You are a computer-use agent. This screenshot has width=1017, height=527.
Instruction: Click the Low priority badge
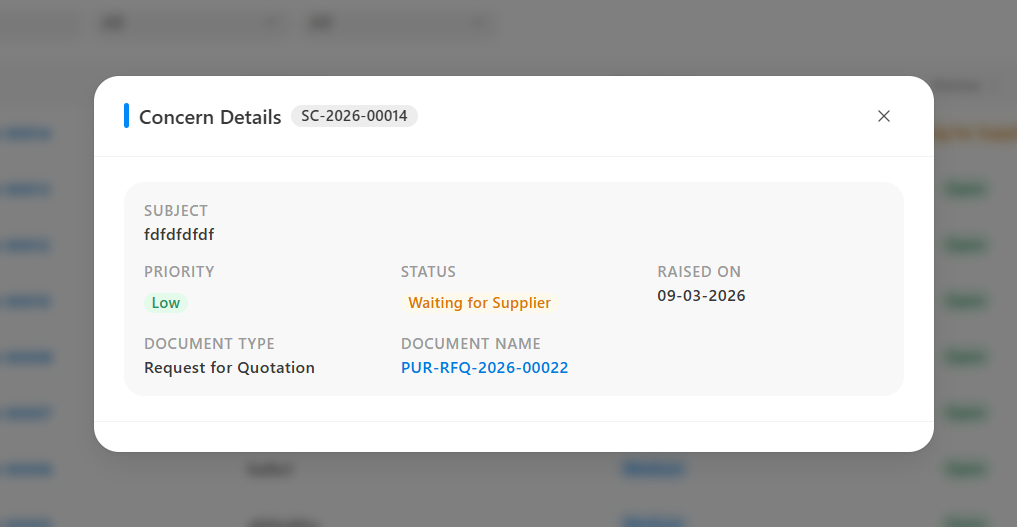[165, 303]
